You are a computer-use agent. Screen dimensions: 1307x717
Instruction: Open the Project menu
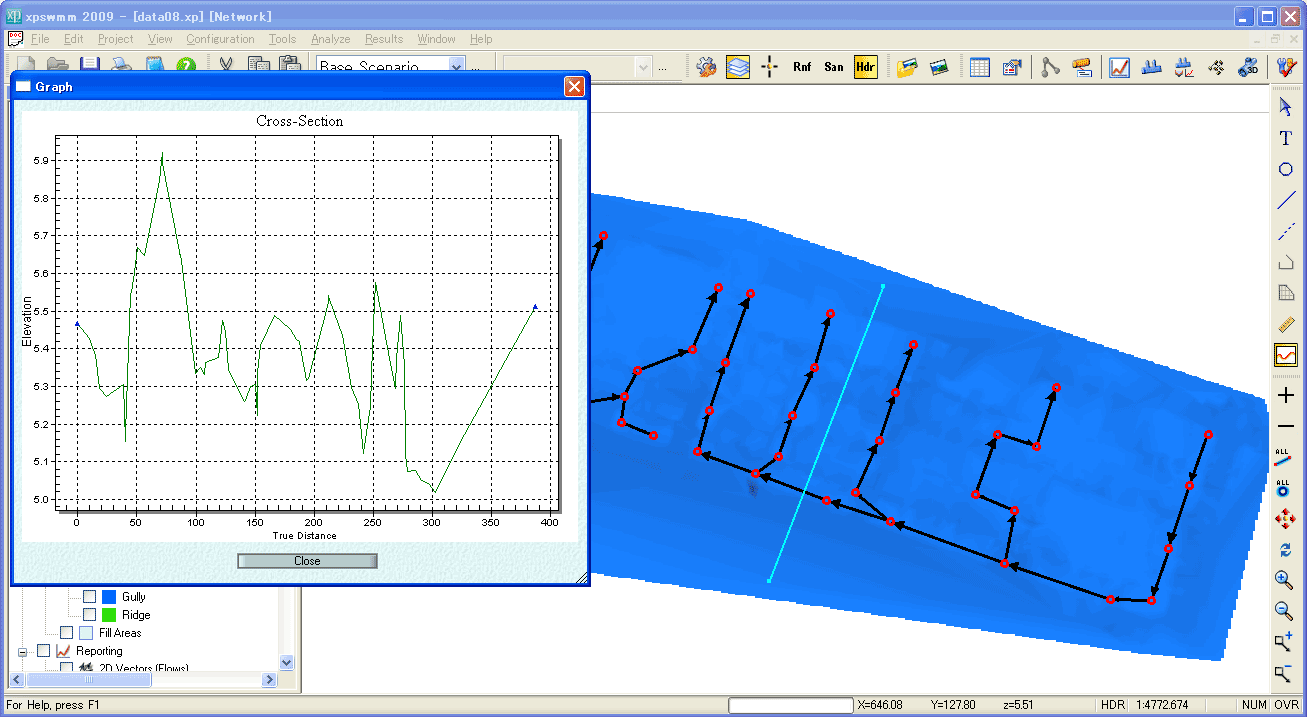click(115, 39)
